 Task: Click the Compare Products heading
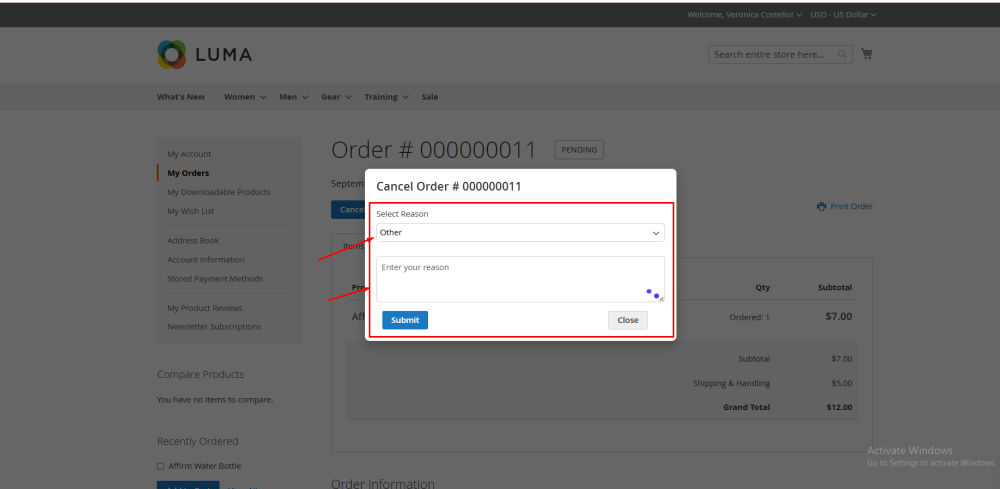click(200, 374)
